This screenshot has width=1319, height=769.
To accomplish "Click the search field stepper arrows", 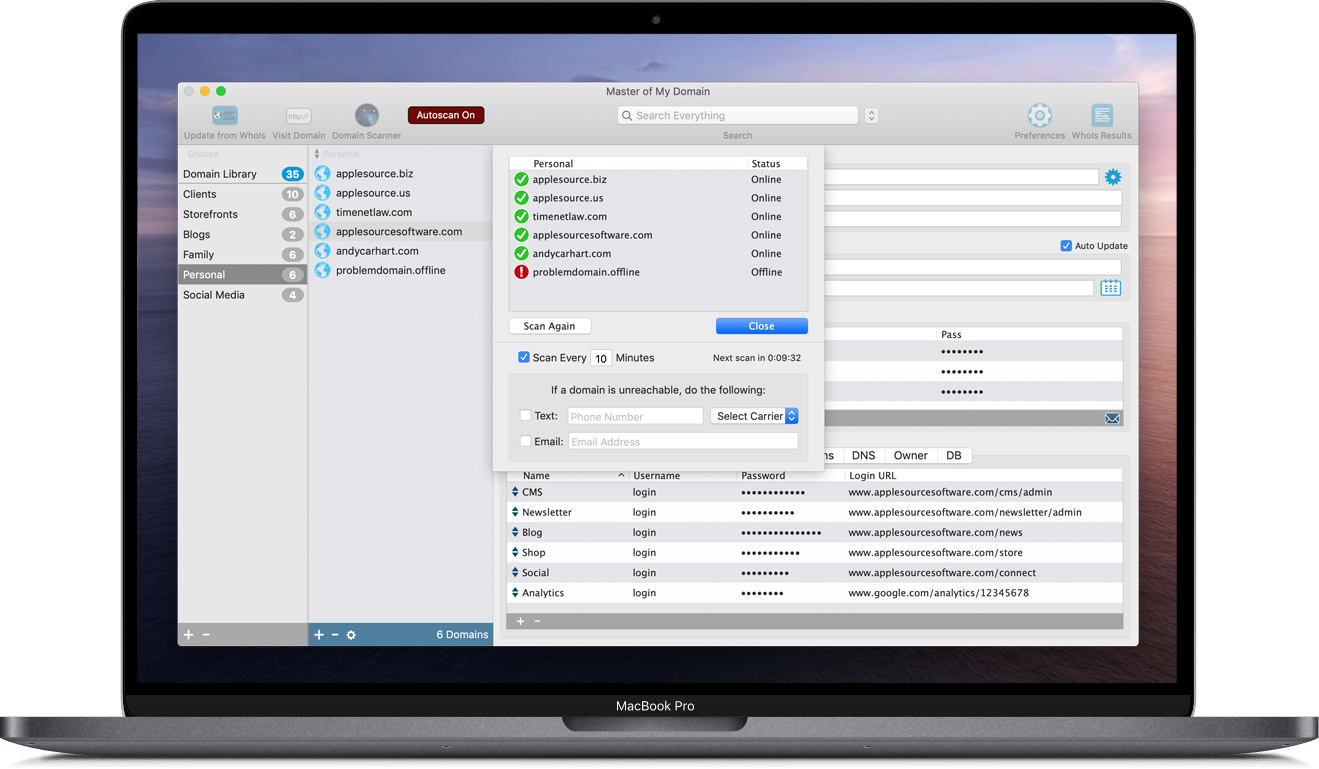I will 871,116.
